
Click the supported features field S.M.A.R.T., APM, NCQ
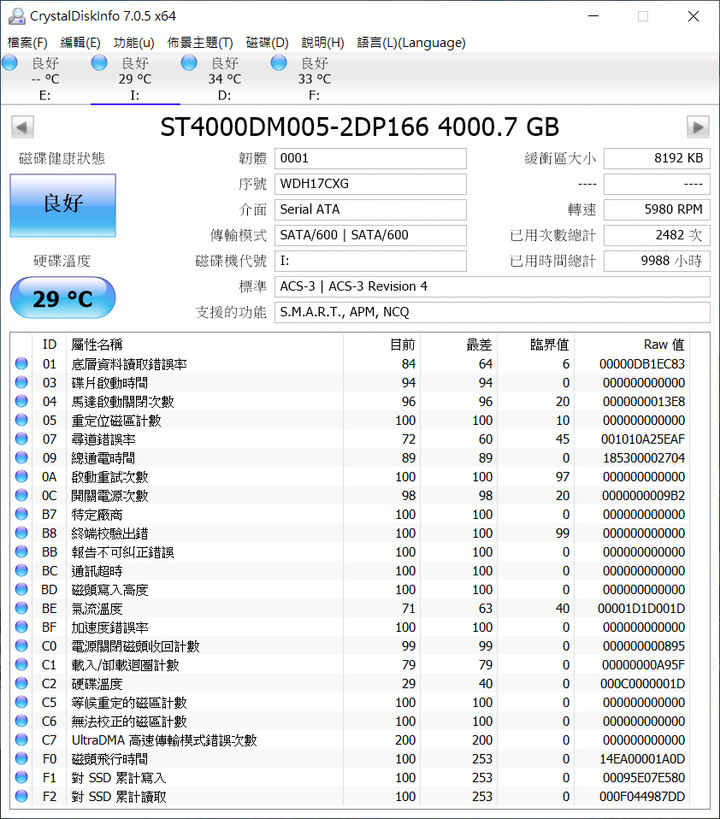click(492, 312)
